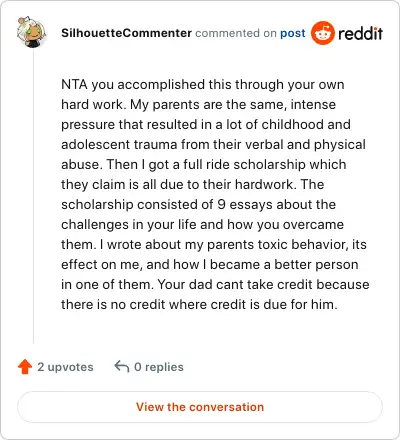
Task: Upvote using the orange arrow icon
Action: click(x=25, y=367)
